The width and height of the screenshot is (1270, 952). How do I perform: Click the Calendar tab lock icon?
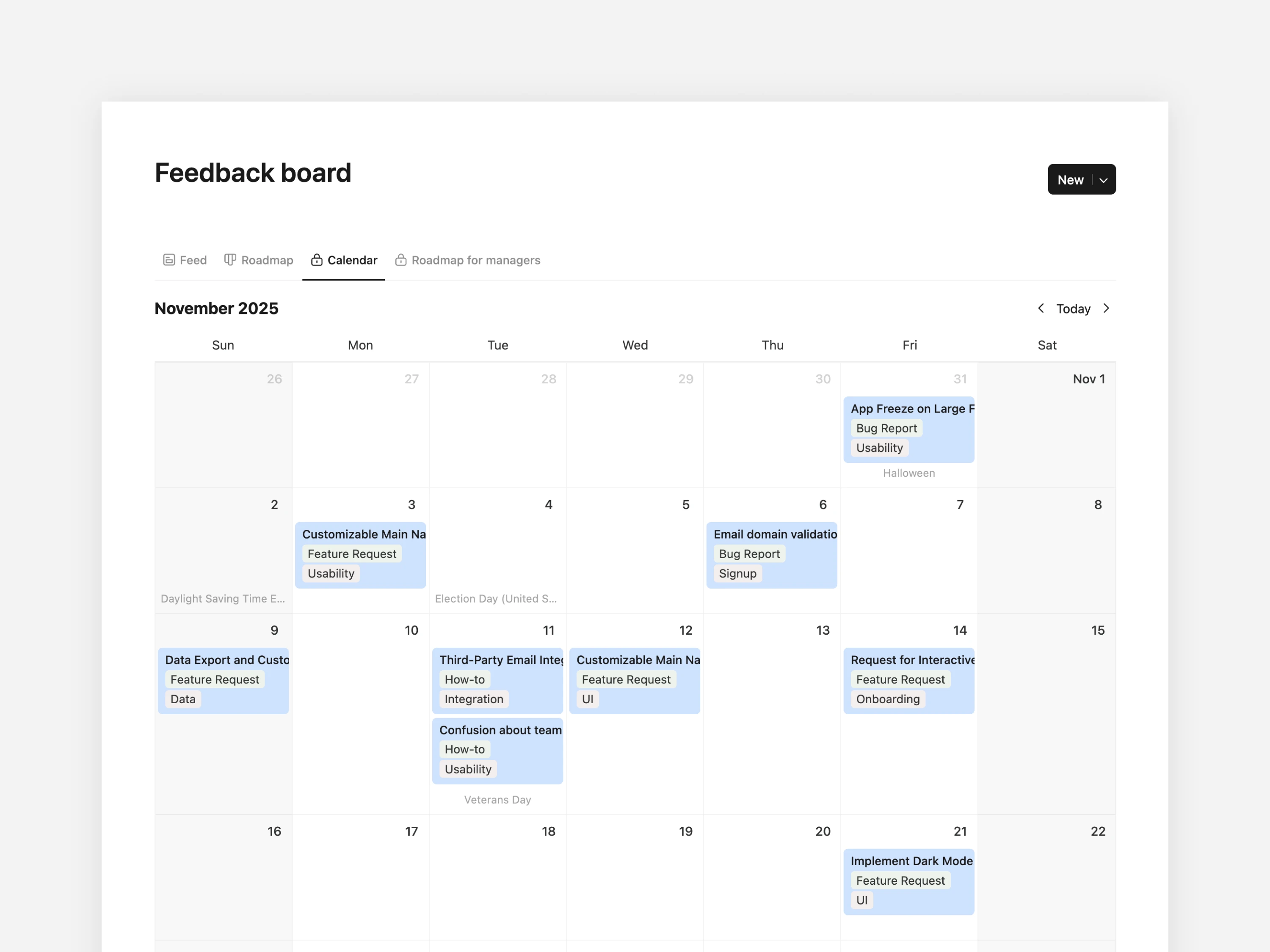click(316, 260)
